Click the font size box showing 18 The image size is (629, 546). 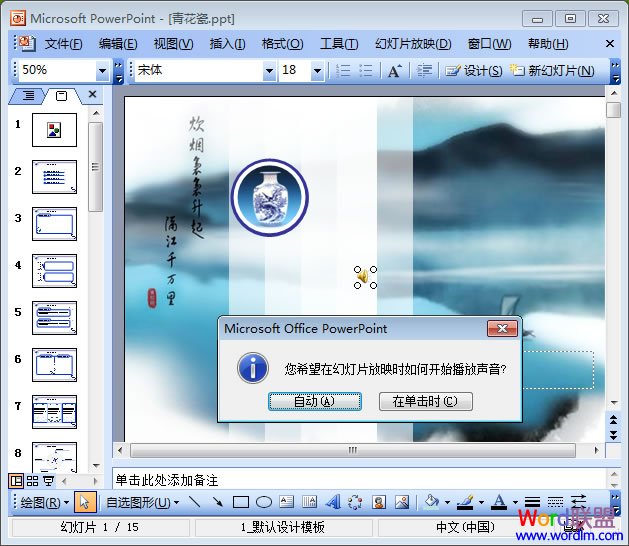295,71
